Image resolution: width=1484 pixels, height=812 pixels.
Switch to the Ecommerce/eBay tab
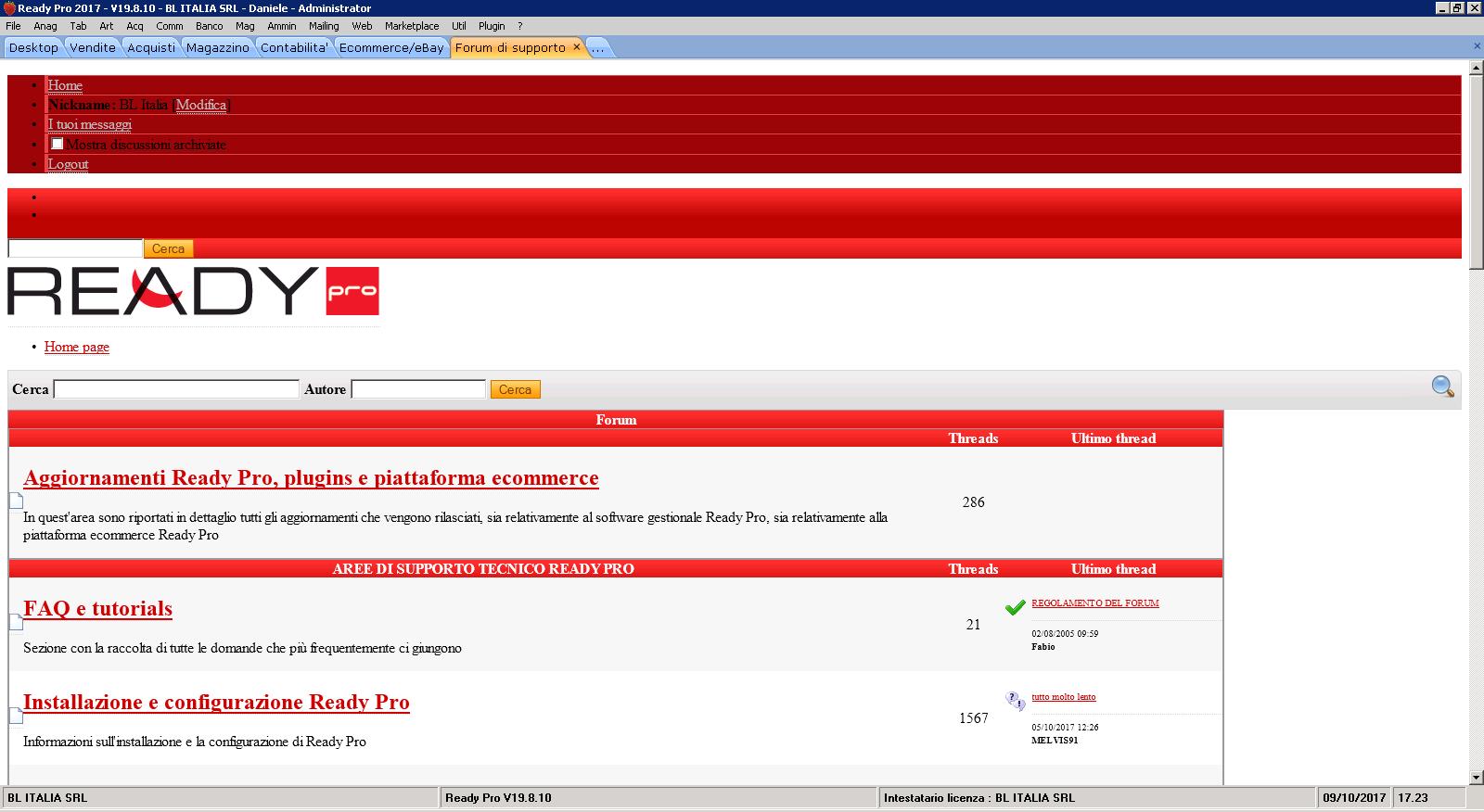[391, 47]
